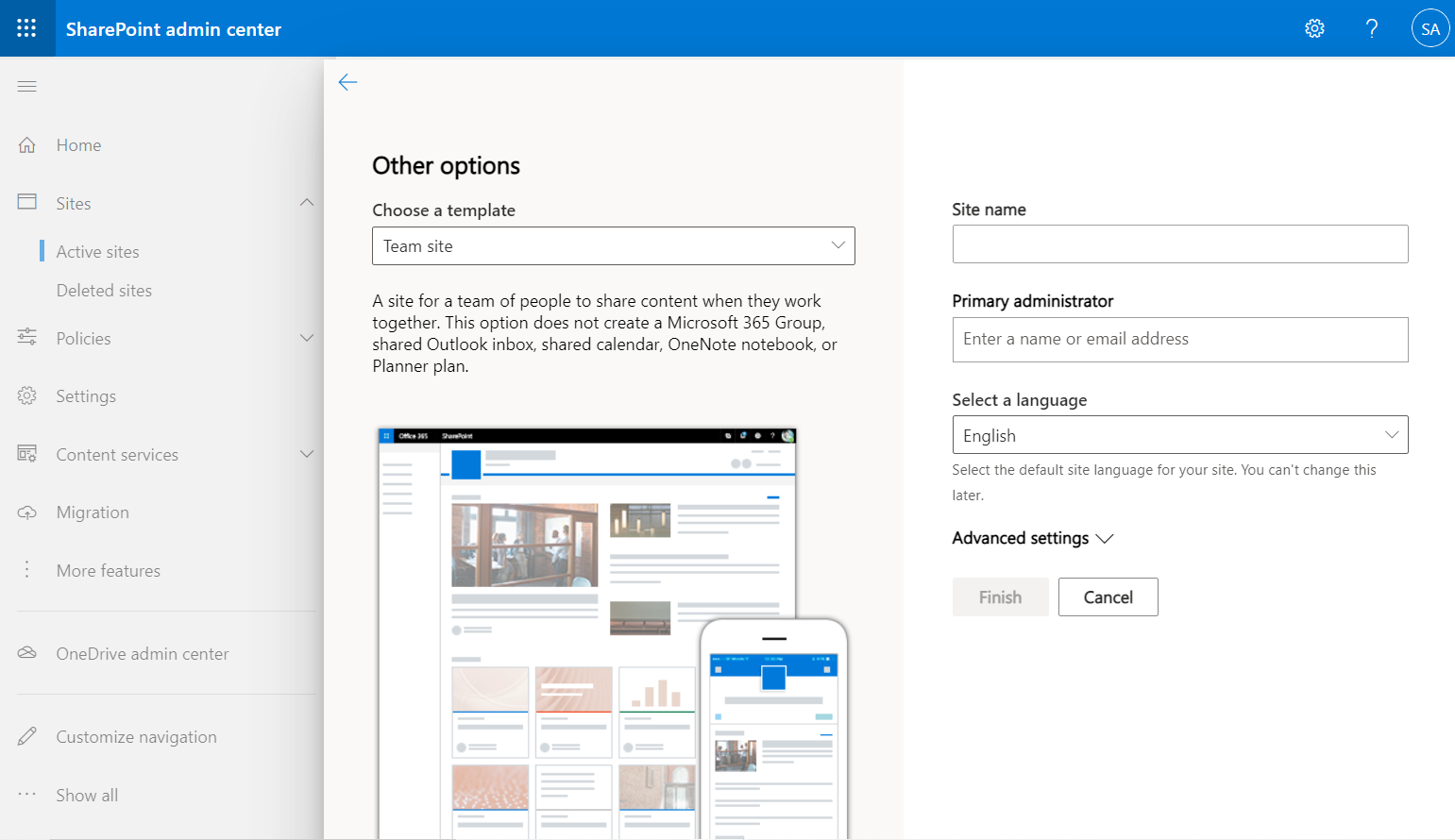Click the OneDrive cloud icon
The image size is (1455, 840).
pos(27,653)
